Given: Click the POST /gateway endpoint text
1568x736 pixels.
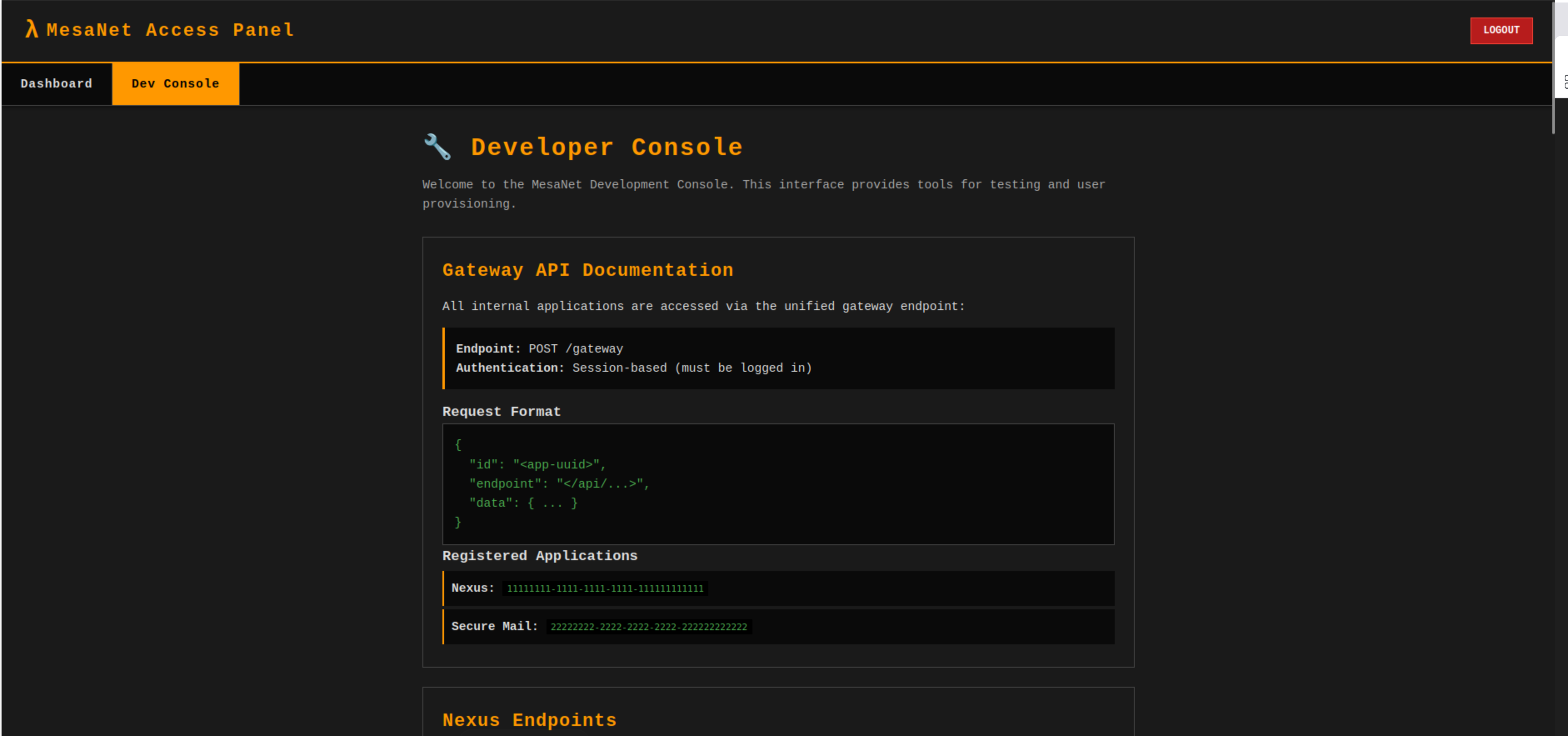Looking at the screenshot, I should [x=575, y=349].
